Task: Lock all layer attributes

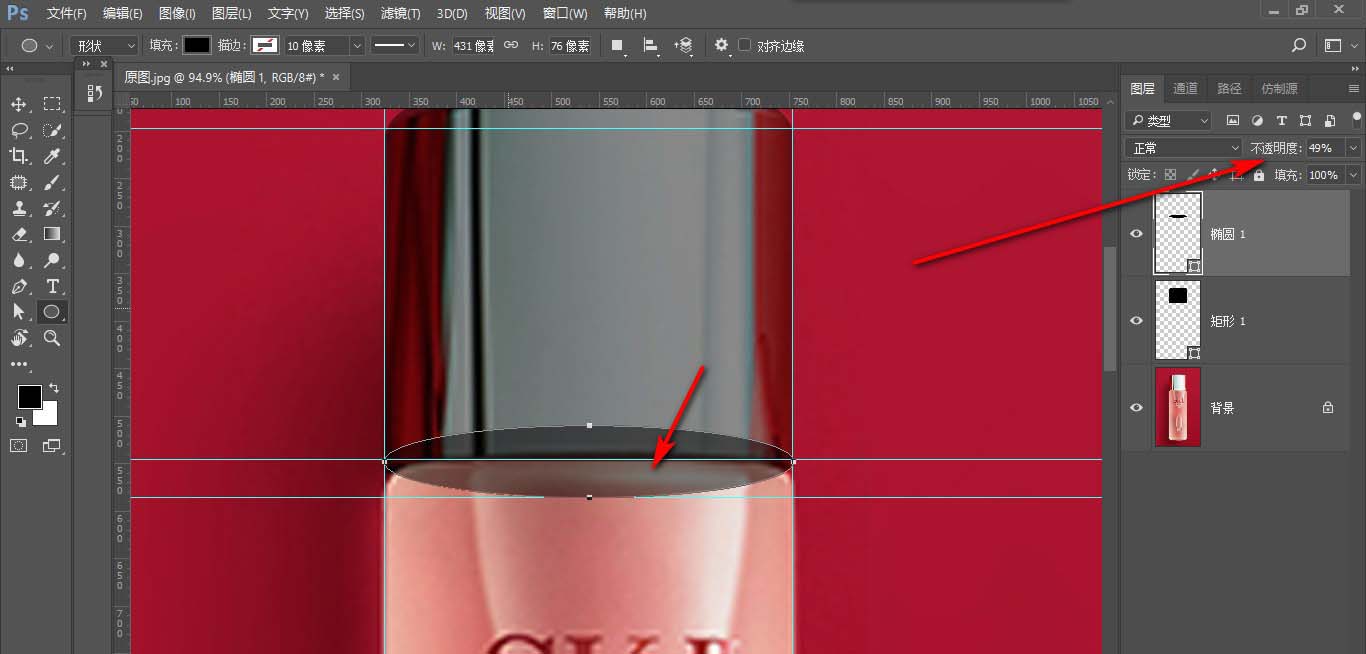Action: pyautogui.click(x=1258, y=174)
